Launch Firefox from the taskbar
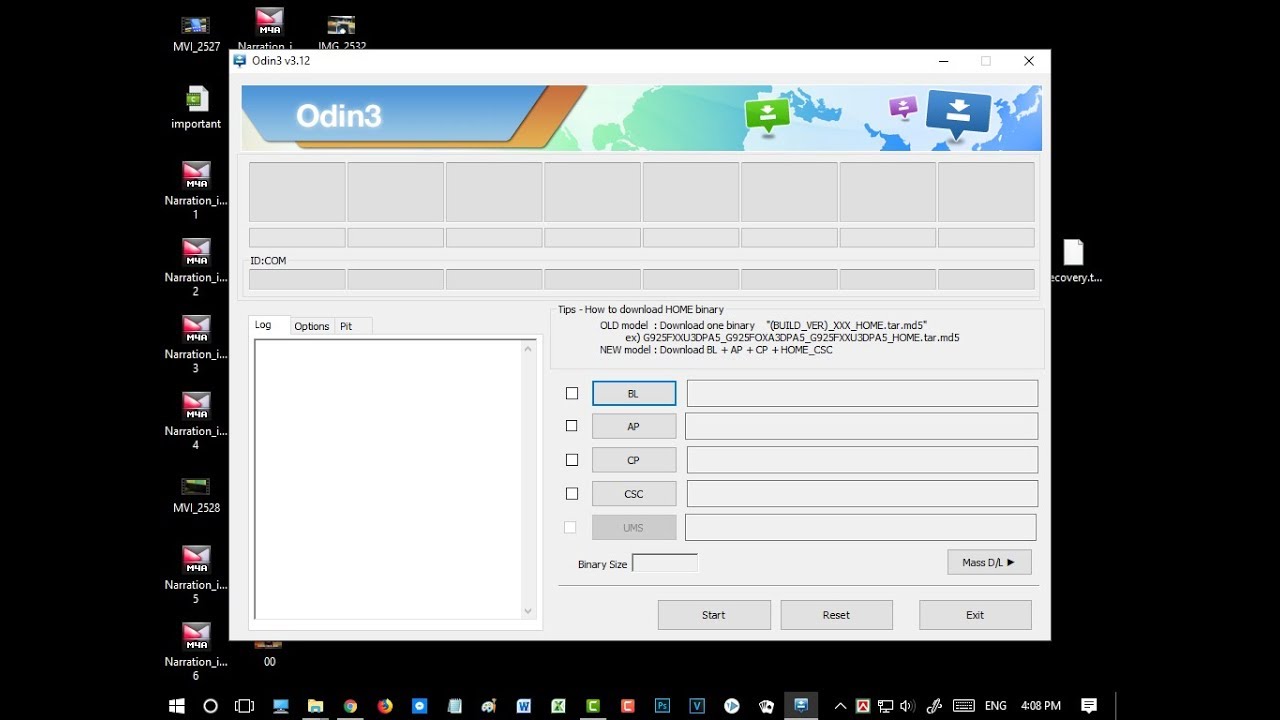The image size is (1280, 720). click(385, 705)
